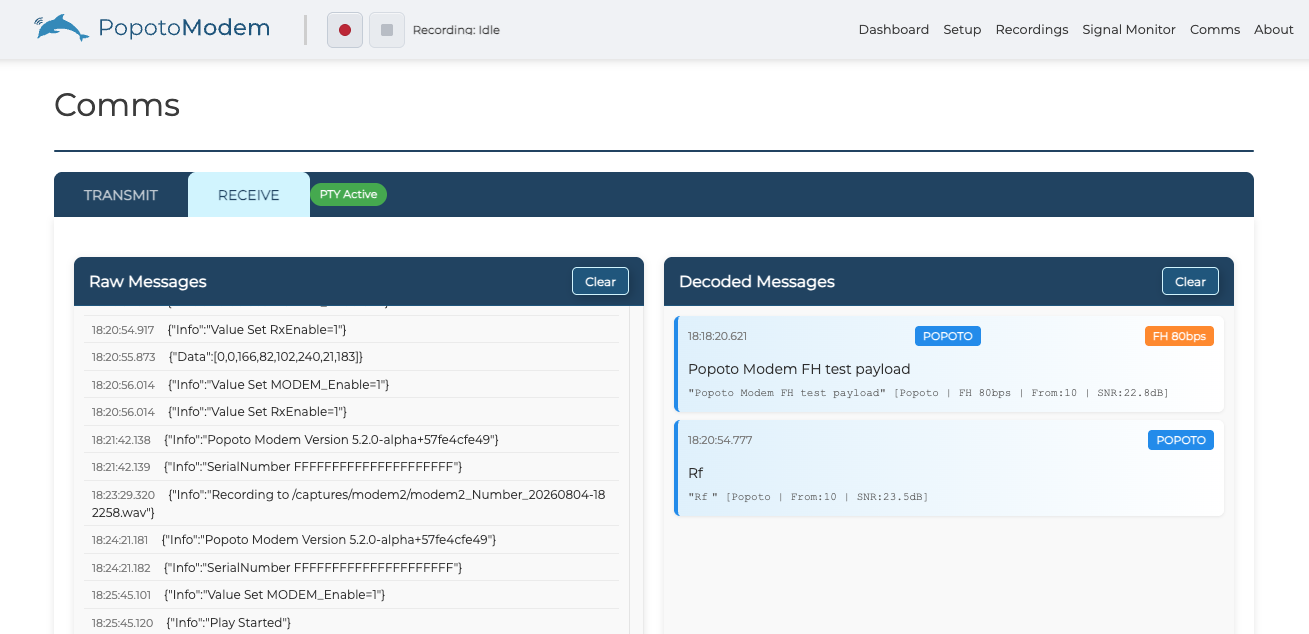Click the 18:18:20.621 decoded timestamp
Image resolution: width=1309 pixels, height=634 pixels.
click(717, 336)
